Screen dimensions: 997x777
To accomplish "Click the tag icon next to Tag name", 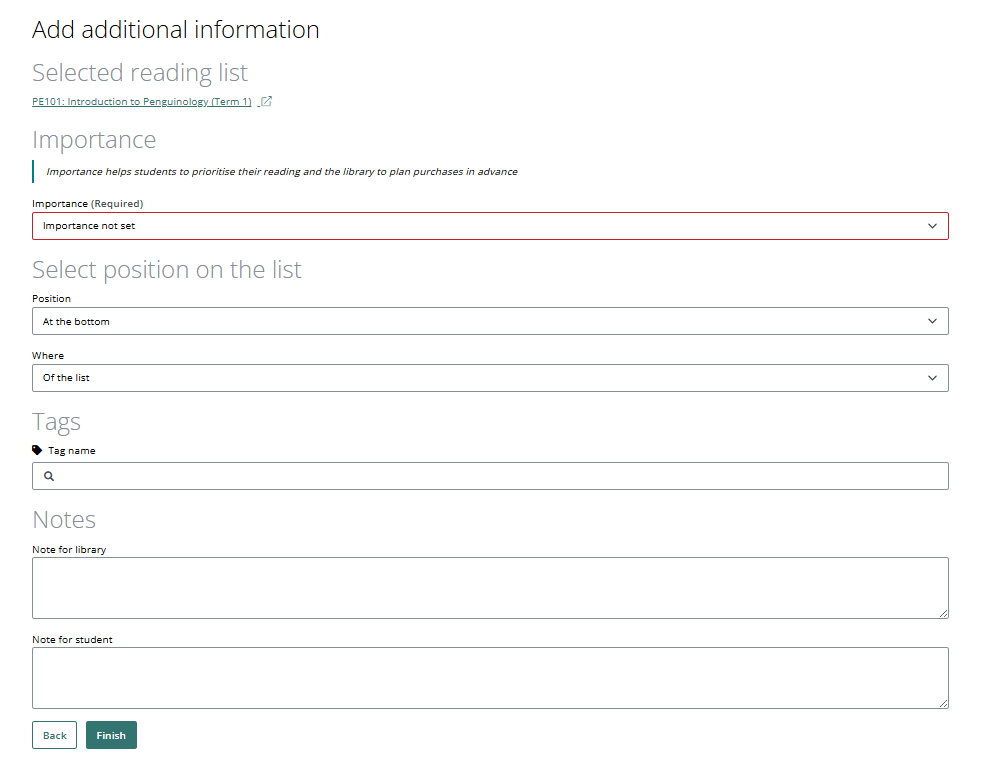I will (x=37, y=450).
